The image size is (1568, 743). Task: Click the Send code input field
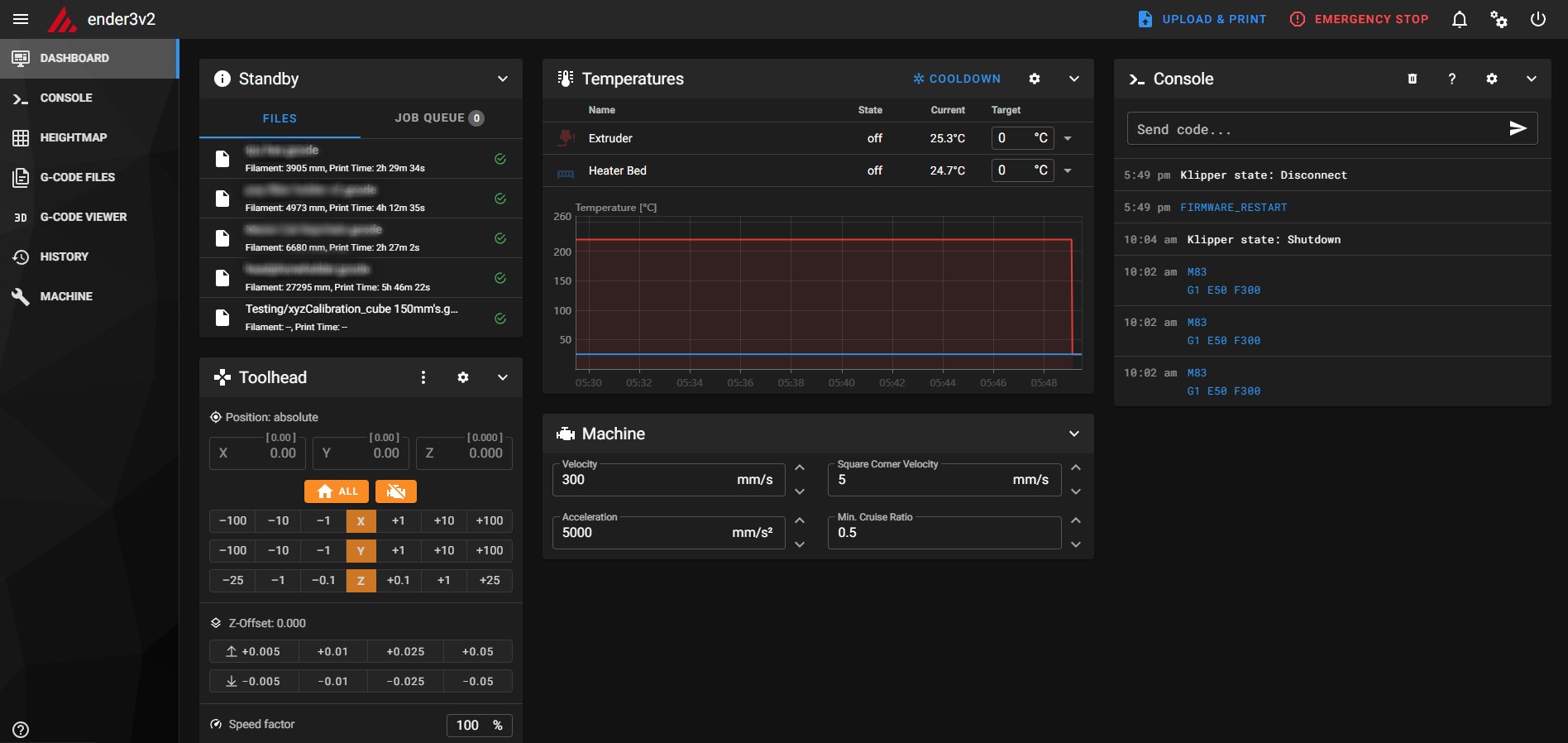[x=1315, y=129]
